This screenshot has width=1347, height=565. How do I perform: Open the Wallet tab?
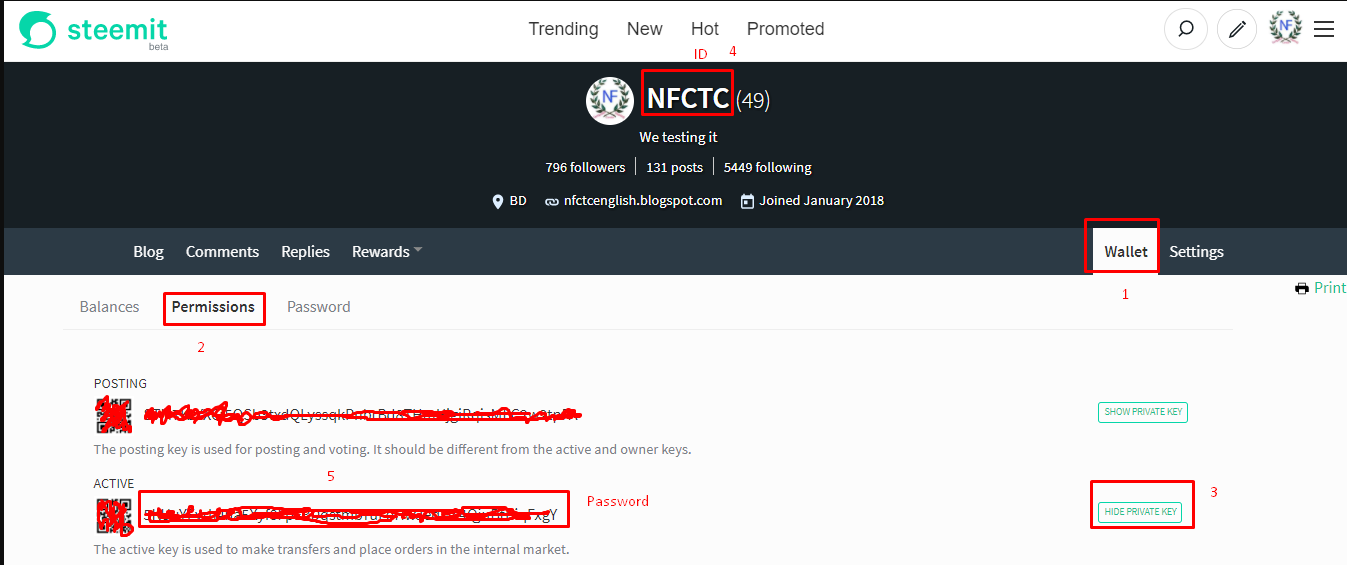[1126, 252]
